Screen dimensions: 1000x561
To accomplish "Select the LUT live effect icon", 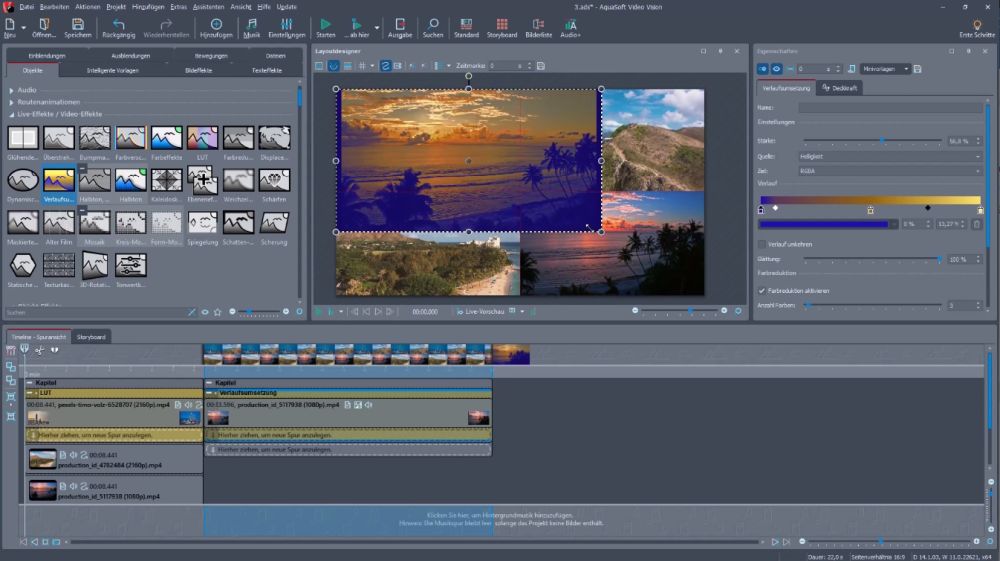I will 202,138.
